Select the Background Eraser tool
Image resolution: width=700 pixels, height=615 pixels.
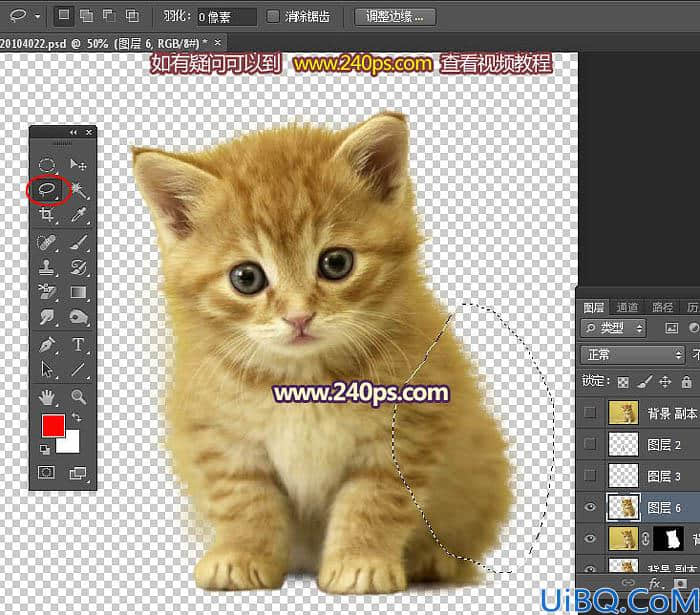[x=46, y=292]
